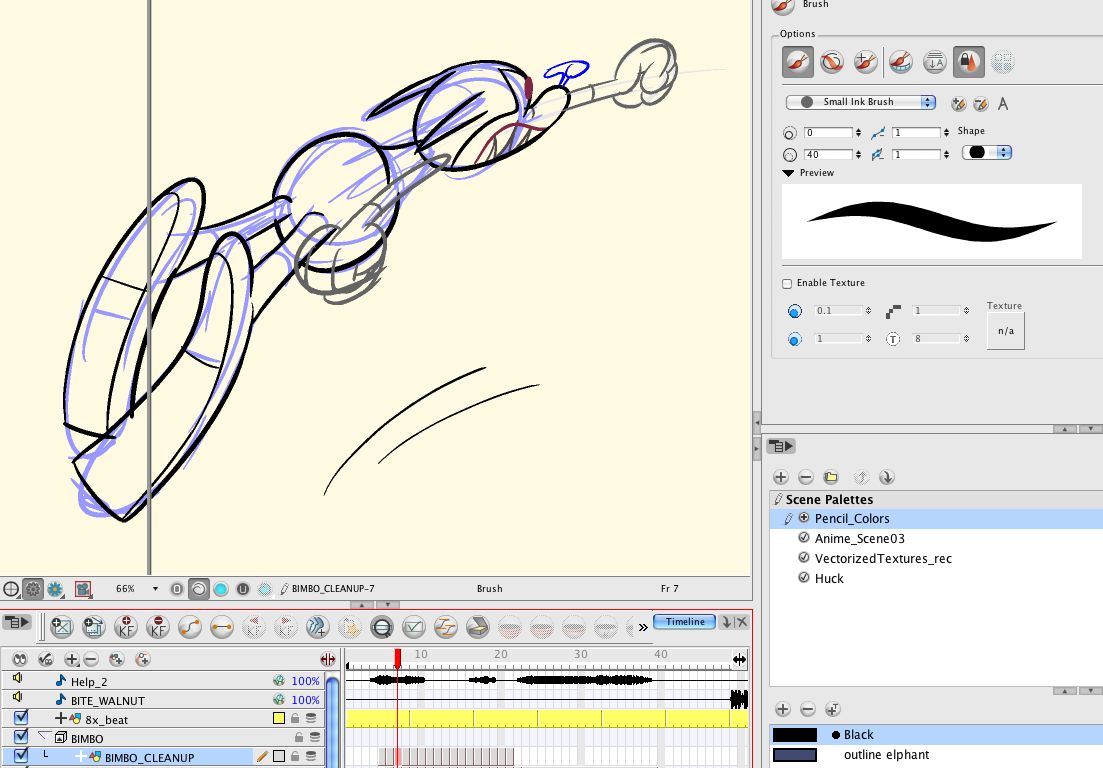This screenshot has width=1103, height=768.
Task: Select the Pencil_Colors palette
Action: tap(936, 518)
